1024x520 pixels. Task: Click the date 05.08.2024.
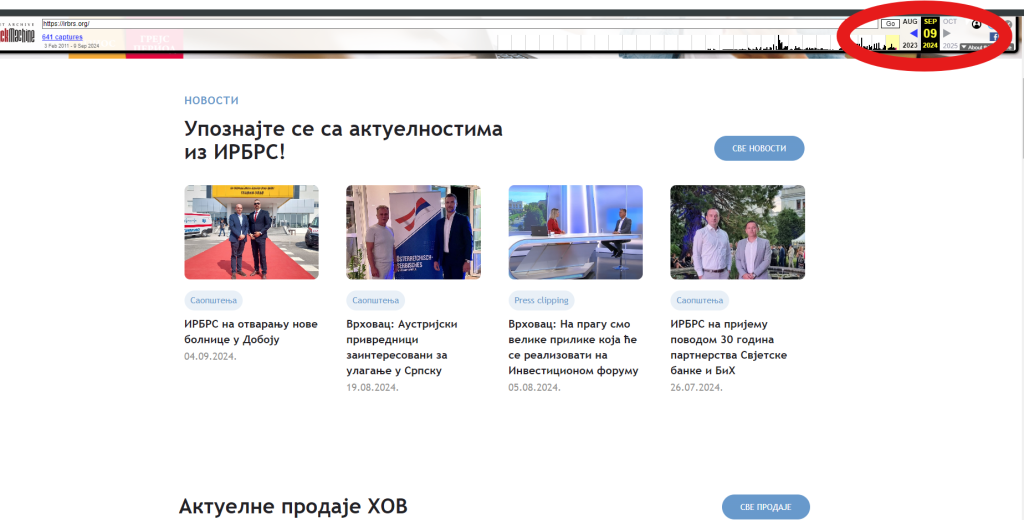click(534, 387)
